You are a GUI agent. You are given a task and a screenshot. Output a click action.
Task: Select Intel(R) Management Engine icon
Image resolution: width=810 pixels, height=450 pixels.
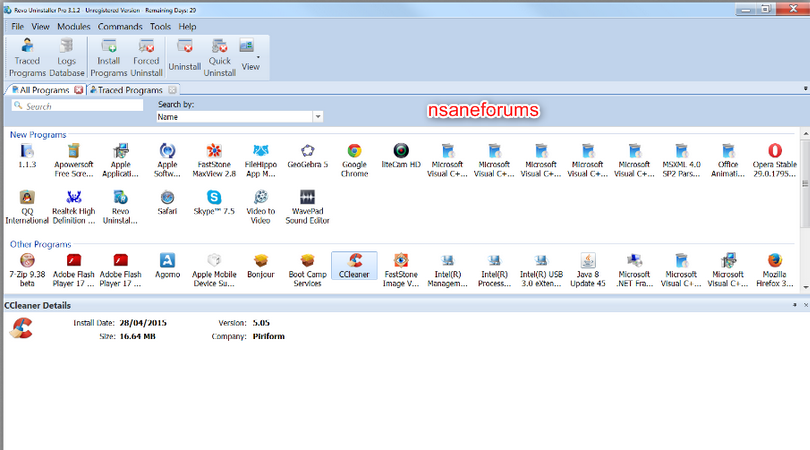tap(448, 270)
